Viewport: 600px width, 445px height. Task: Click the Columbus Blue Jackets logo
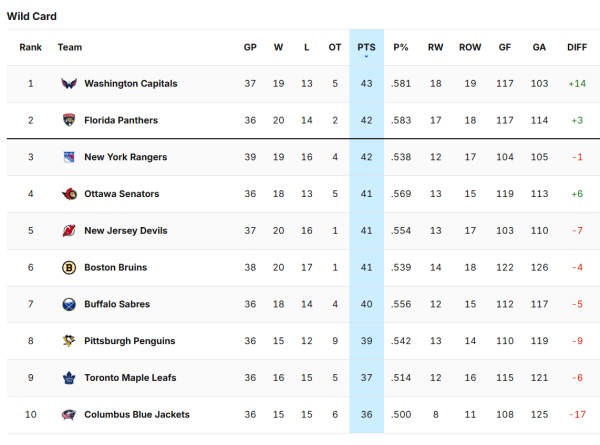[x=69, y=414]
